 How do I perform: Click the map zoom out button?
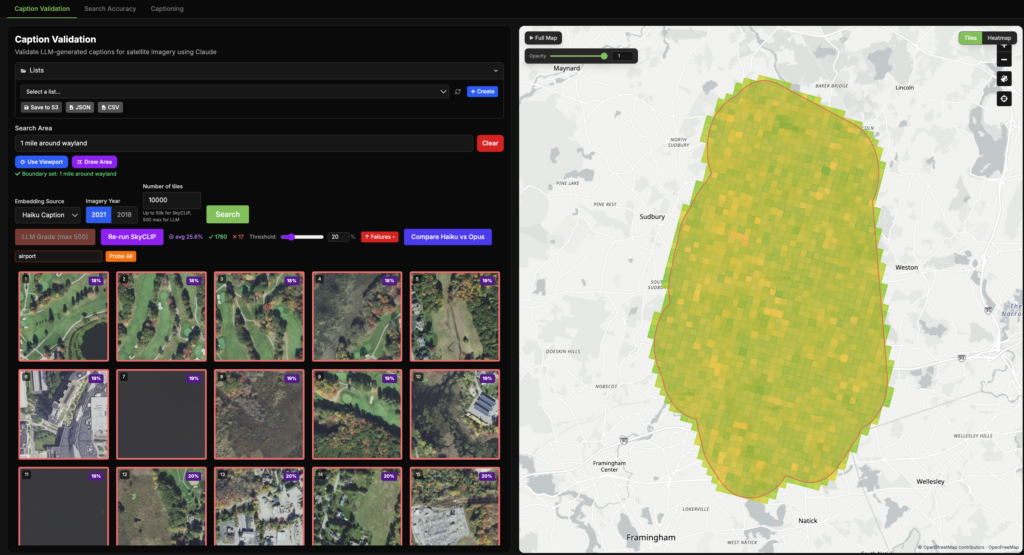tap(1004, 60)
